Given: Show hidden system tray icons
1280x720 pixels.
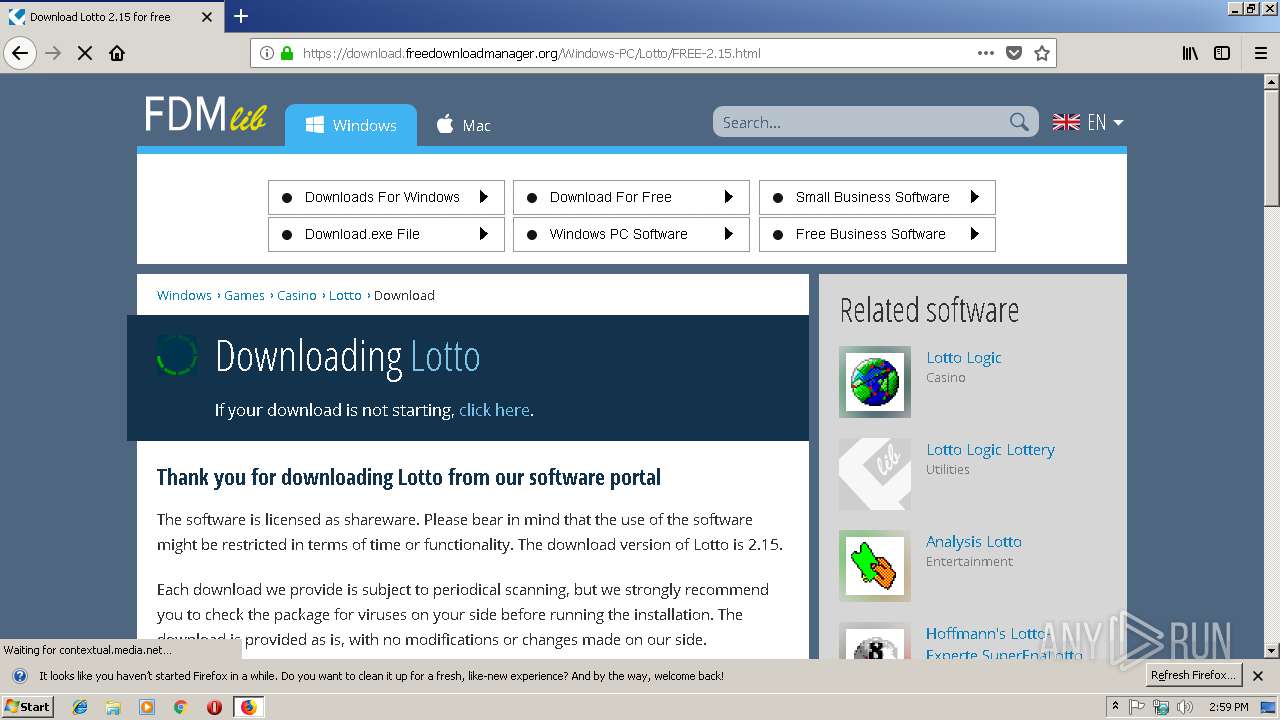Looking at the screenshot, I should 1116,707.
